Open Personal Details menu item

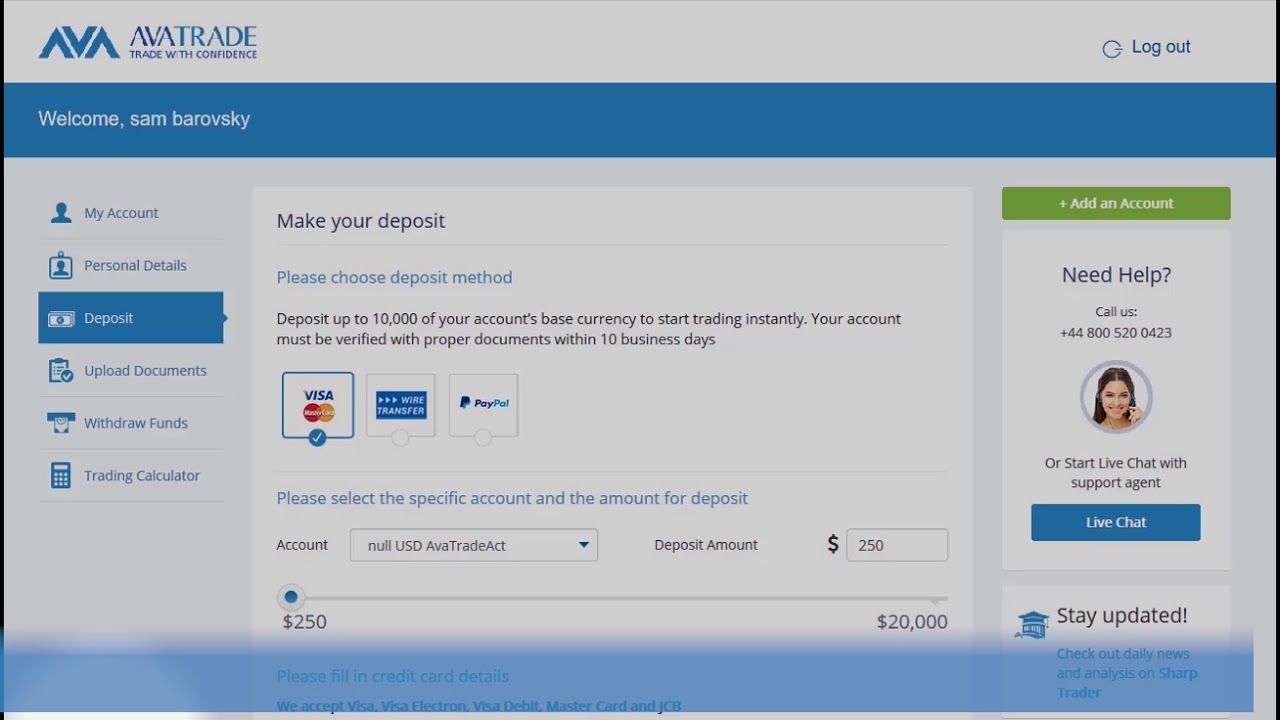point(131,265)
